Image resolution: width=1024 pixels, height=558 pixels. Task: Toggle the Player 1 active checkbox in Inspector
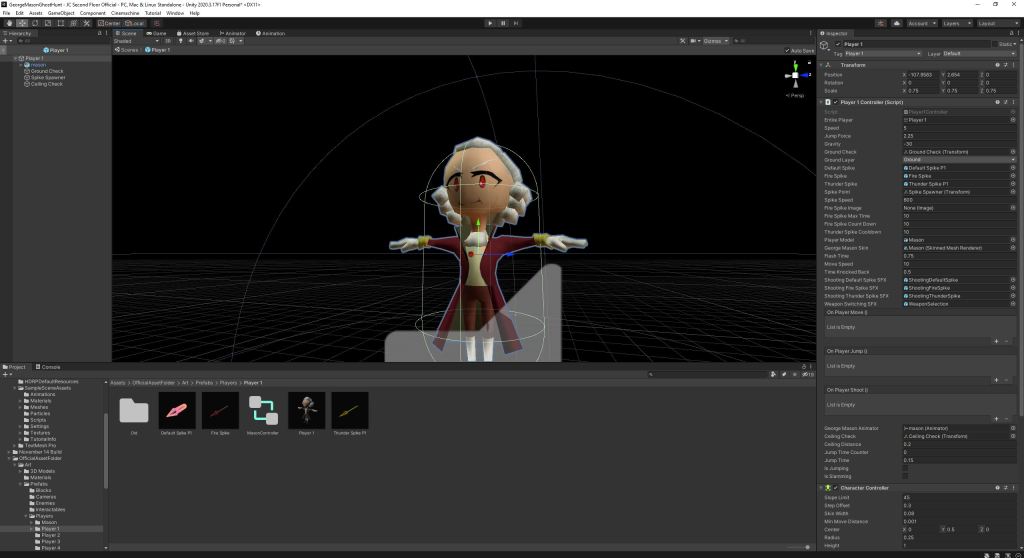pyautogui.click(x=838, y=44)
